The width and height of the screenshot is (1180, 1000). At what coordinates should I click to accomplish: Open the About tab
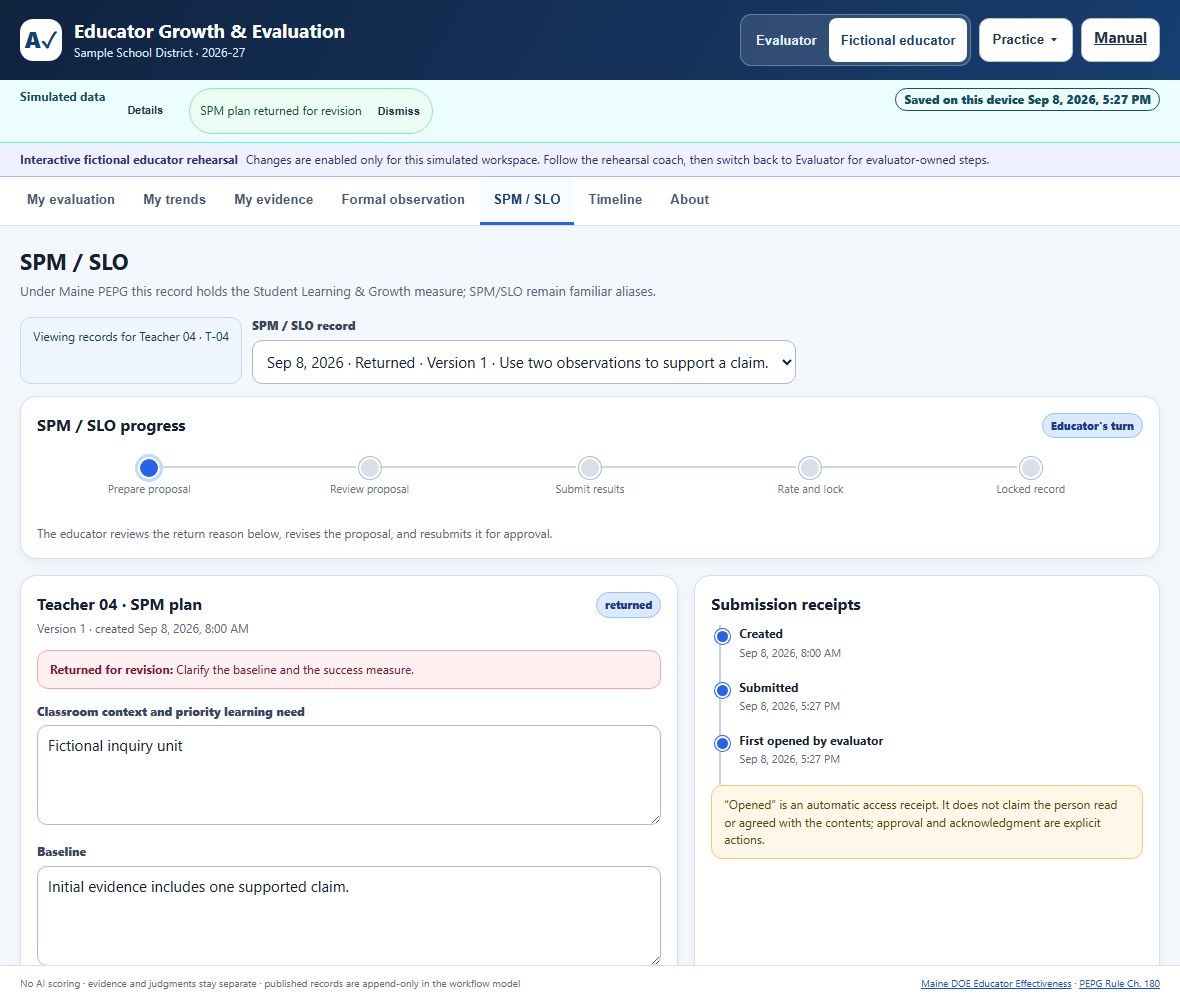689,199
